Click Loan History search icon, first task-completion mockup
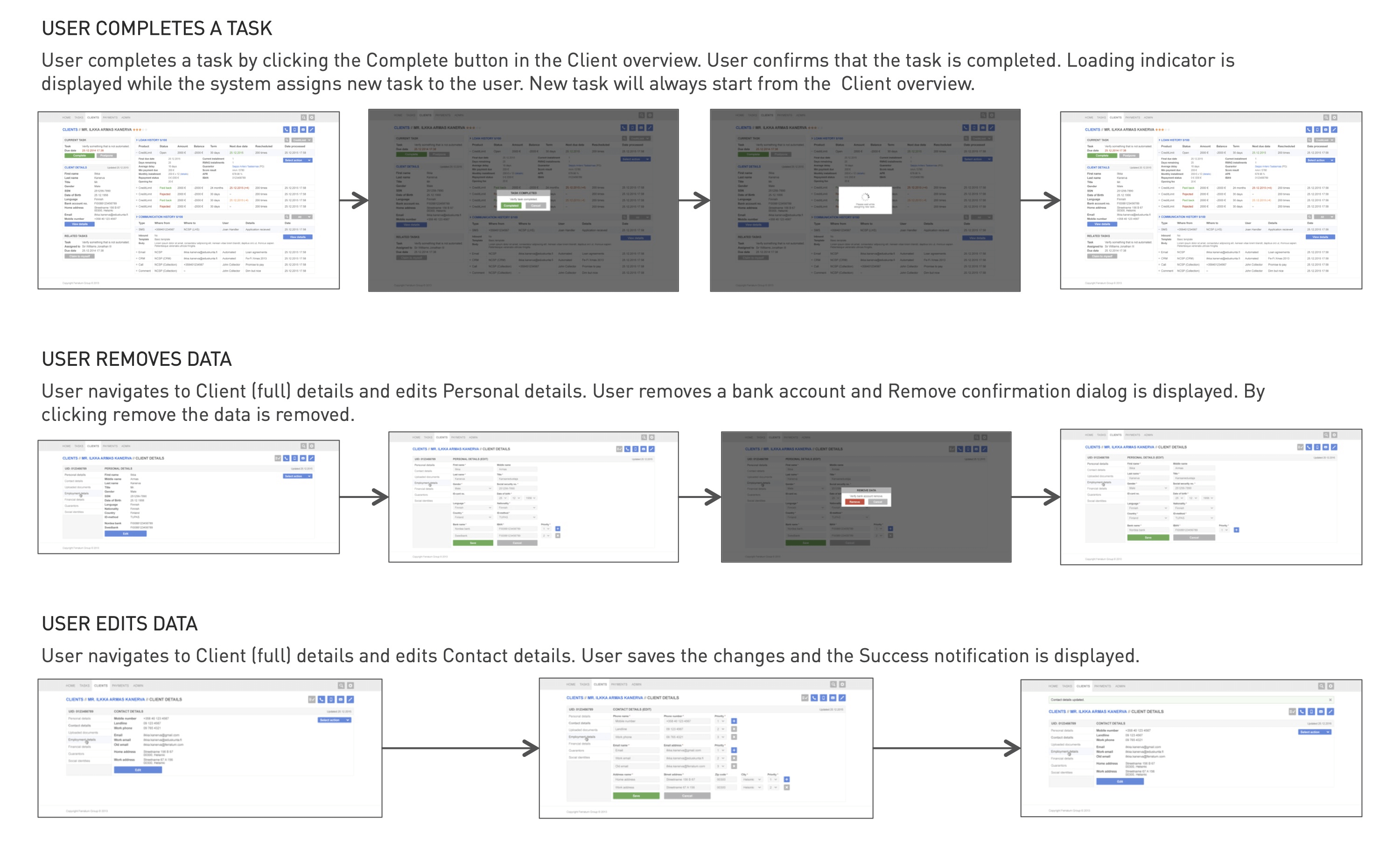 point(287,140)
